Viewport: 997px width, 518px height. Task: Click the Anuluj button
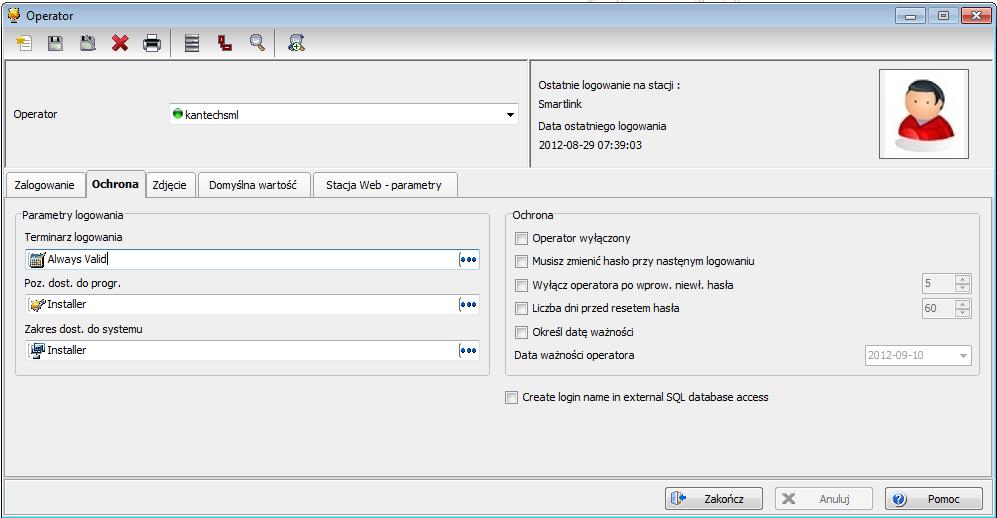823,499
